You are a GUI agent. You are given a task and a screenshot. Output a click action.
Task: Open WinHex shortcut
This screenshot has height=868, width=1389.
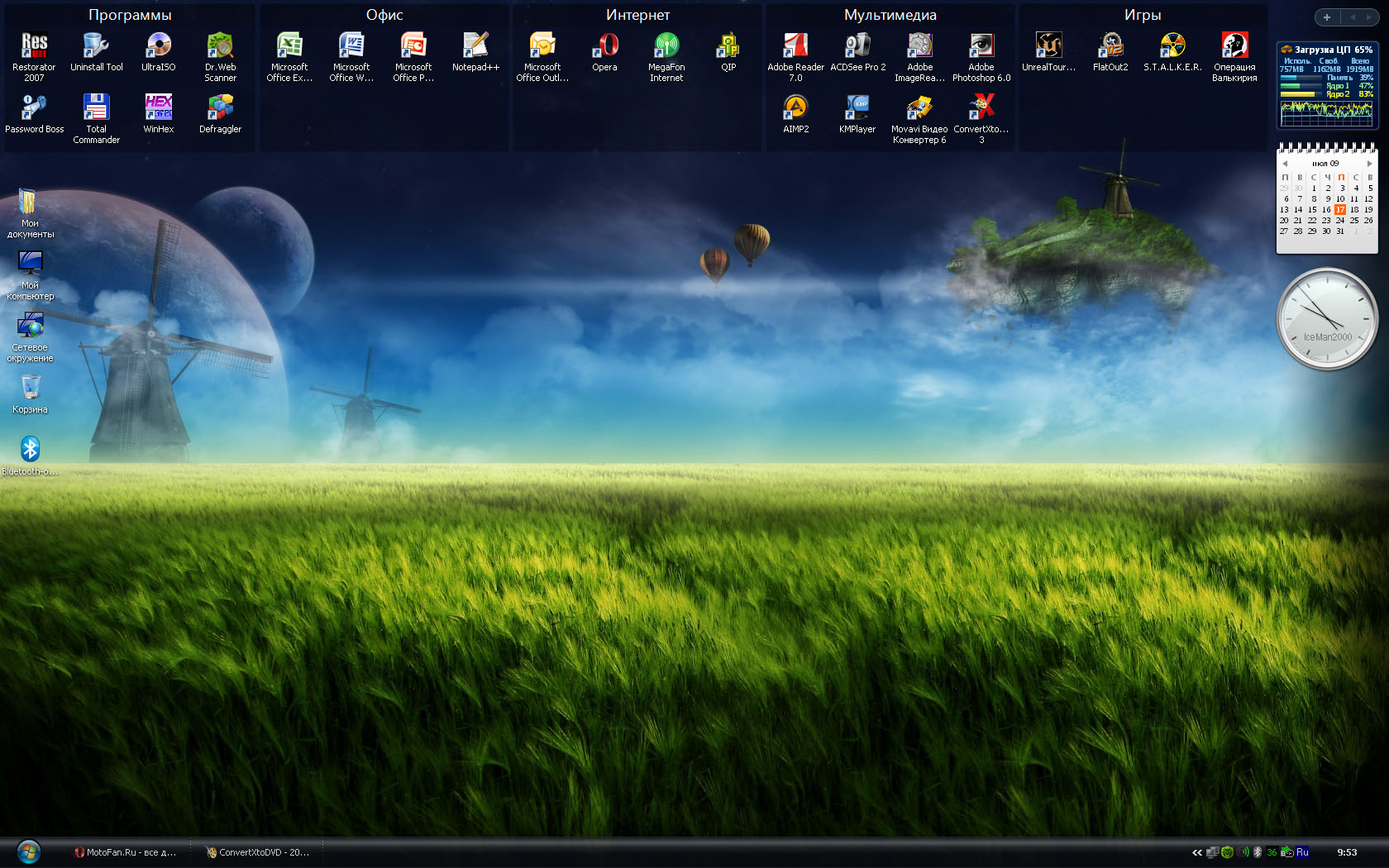coord(158,113)
